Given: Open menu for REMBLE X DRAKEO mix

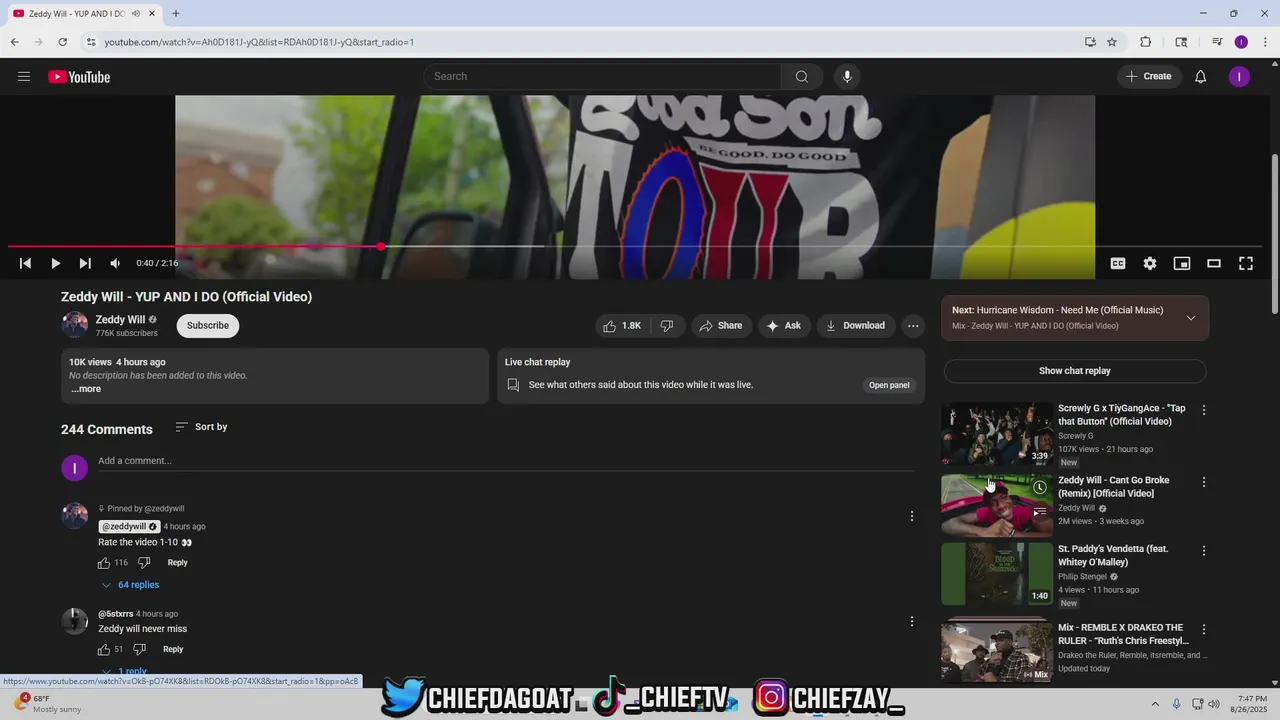Looking at the screenshot, I should click(x=1204, y=630).
